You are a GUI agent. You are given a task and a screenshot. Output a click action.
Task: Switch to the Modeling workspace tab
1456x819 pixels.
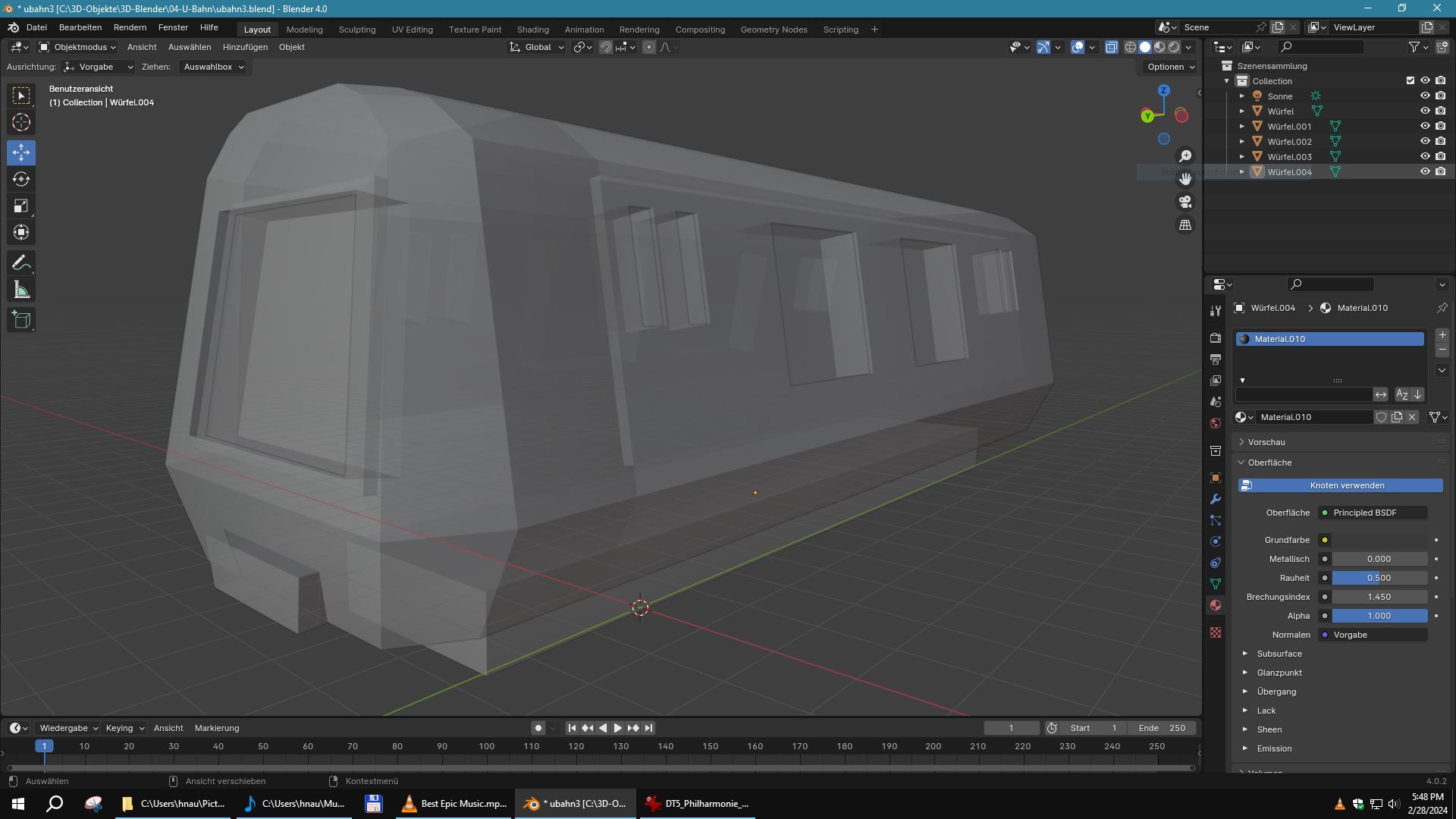[305, 30]
